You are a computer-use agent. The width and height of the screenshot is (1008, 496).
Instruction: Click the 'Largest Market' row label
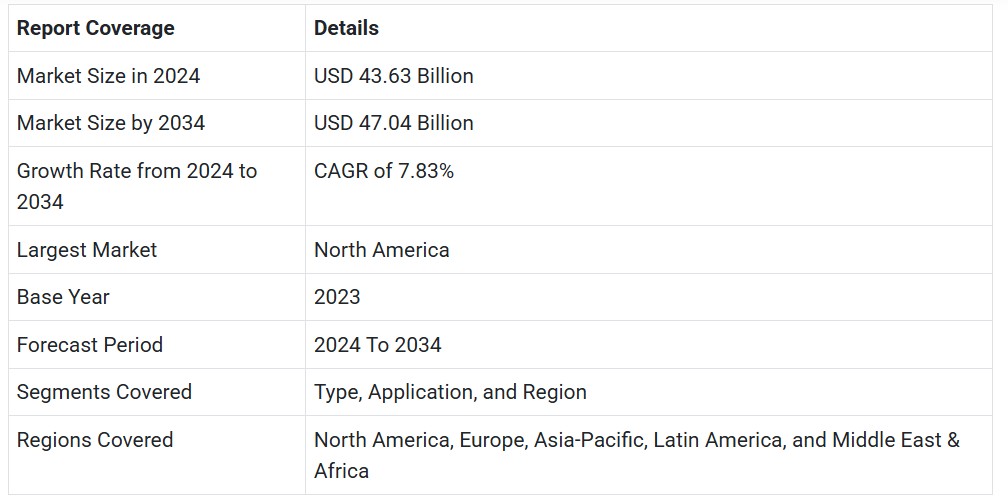point(87,249)
